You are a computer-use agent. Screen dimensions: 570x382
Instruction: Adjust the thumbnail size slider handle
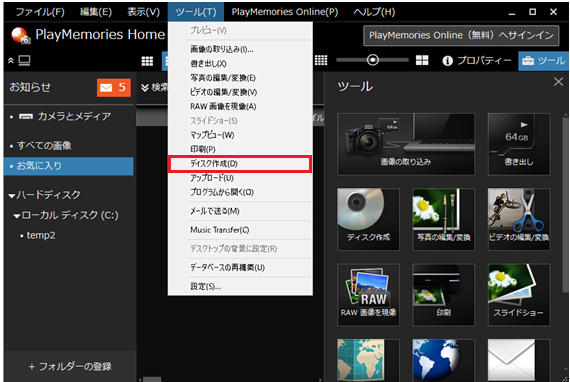[x=373, y=60]
